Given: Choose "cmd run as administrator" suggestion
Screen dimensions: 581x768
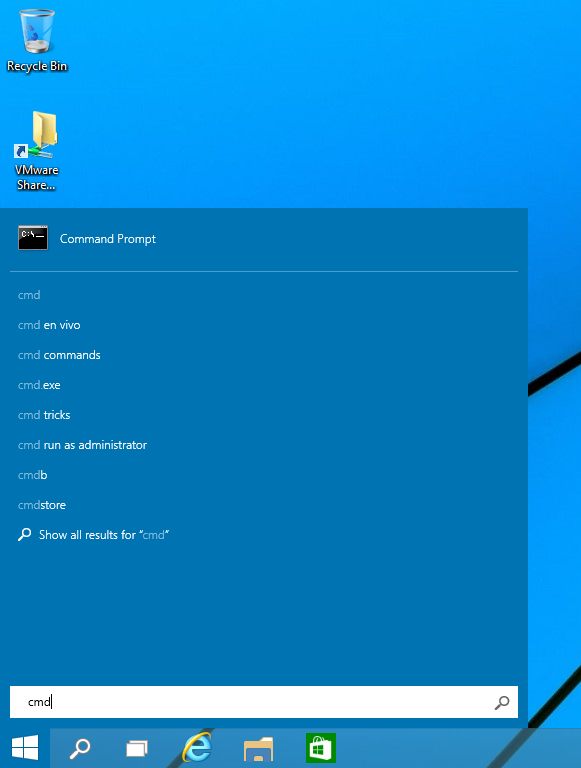Looking at the screenshot, I should tap(82, 445).
